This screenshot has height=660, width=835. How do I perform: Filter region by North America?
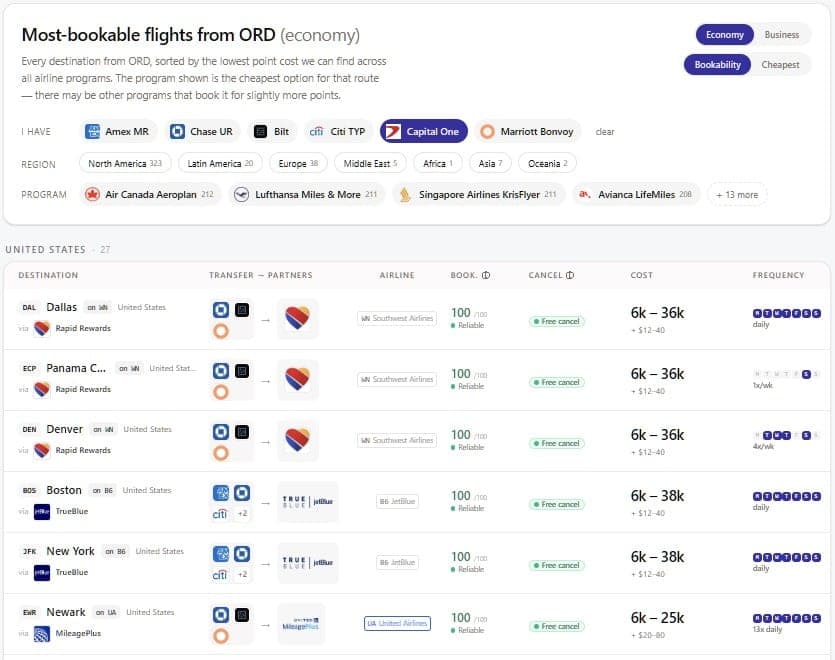click(125, 164)
